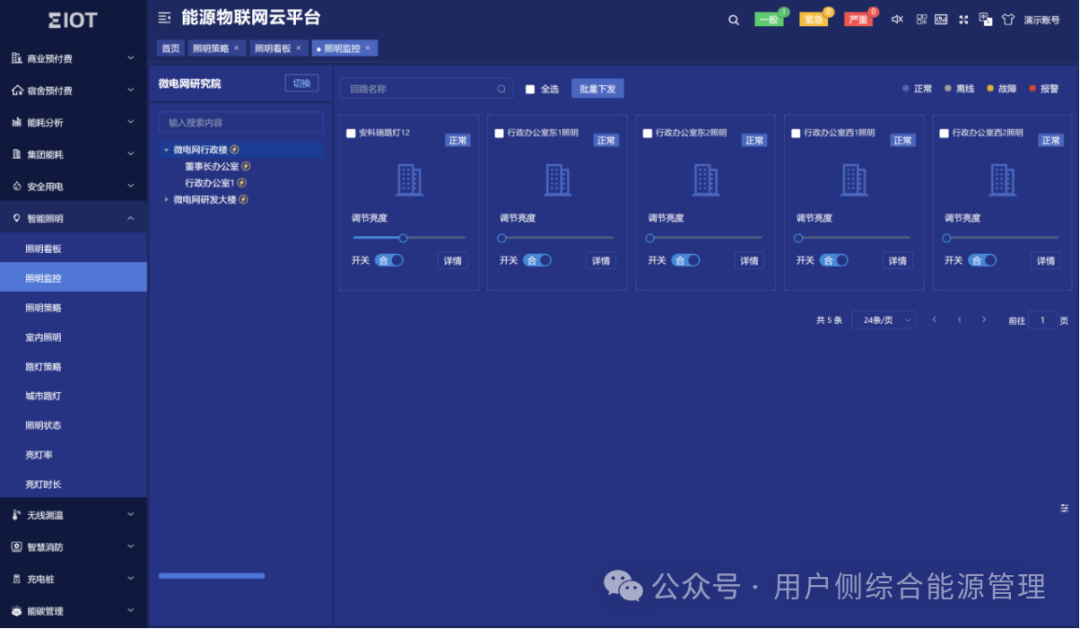Switch language with the translate icon

(985, 19)
